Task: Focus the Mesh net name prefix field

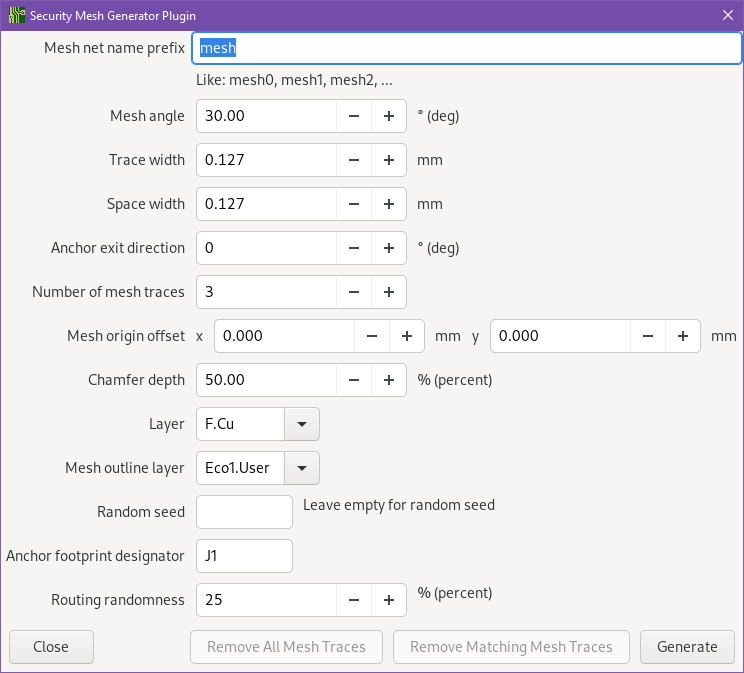Action: click(466, 48)
